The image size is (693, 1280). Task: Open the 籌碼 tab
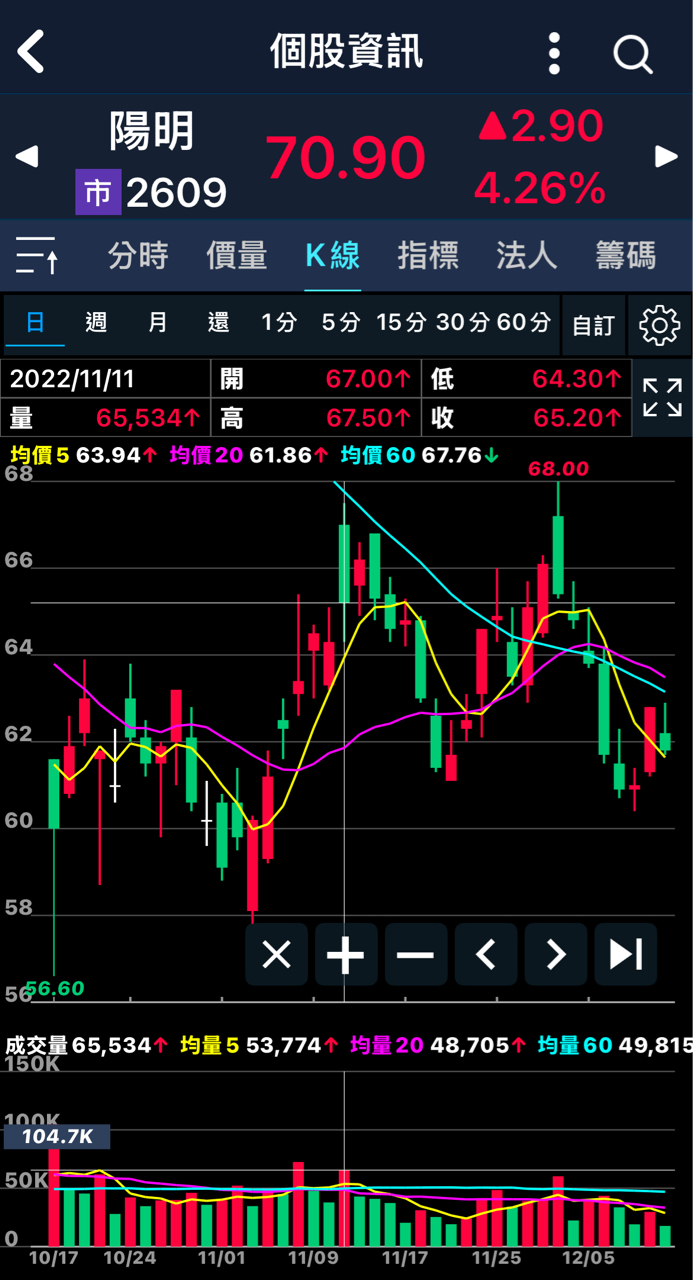[625, 256]
